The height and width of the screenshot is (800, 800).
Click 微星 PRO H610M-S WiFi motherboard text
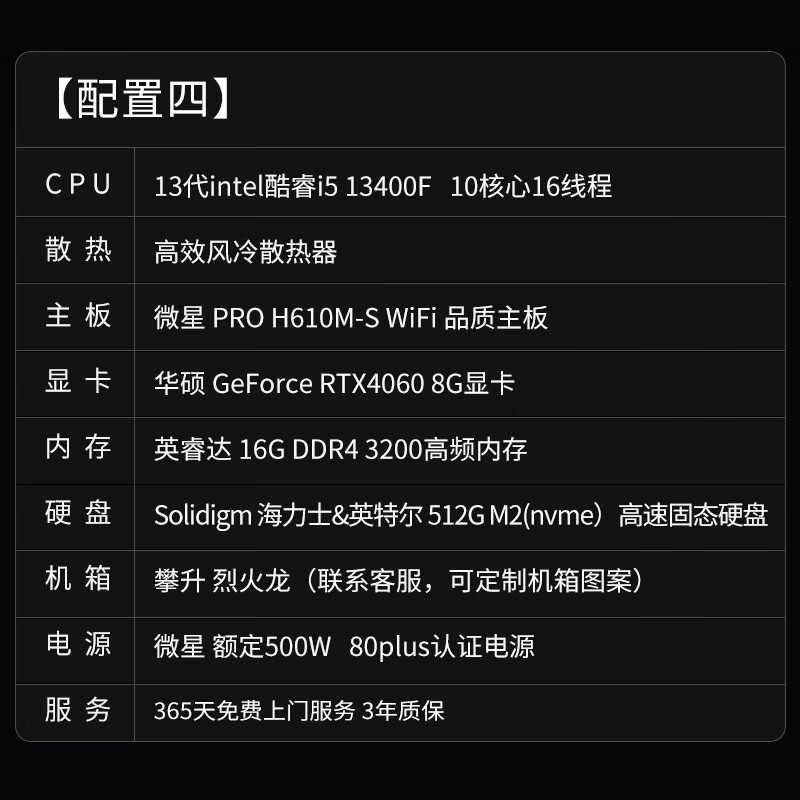[x=351, y=318]
